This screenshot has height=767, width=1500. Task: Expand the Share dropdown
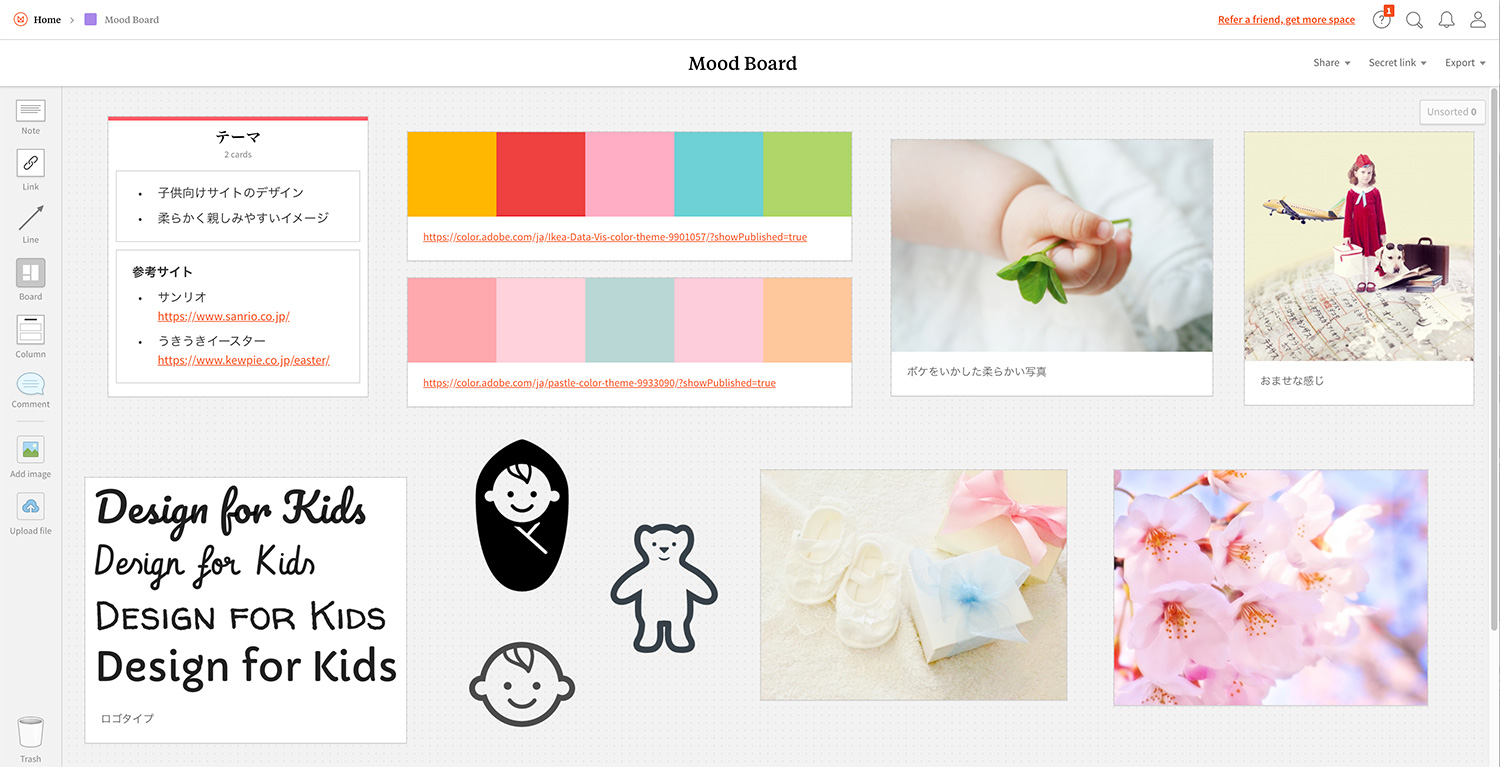pos(1332,63)
